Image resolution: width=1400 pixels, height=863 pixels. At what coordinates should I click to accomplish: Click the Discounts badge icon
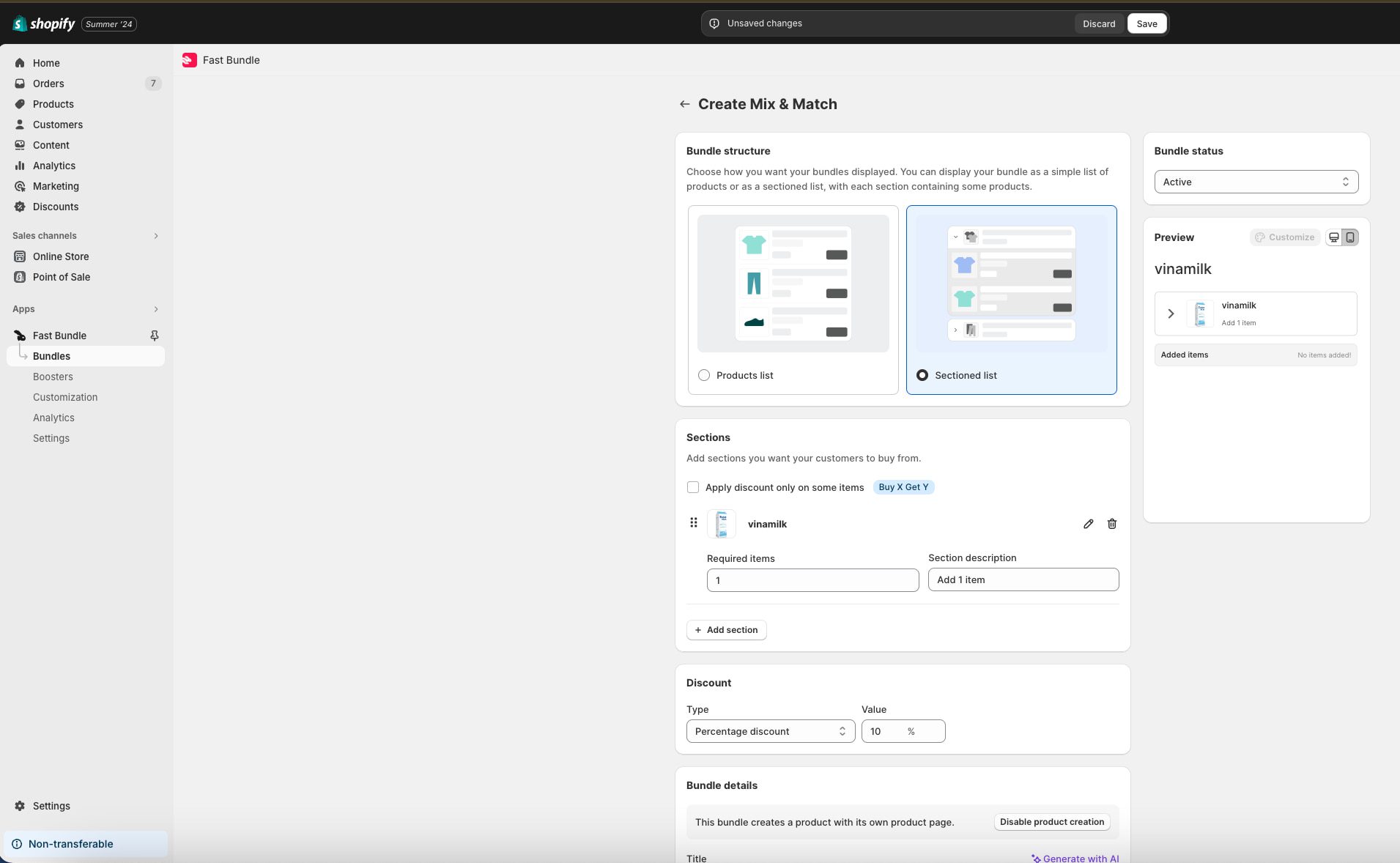(20, 207)
